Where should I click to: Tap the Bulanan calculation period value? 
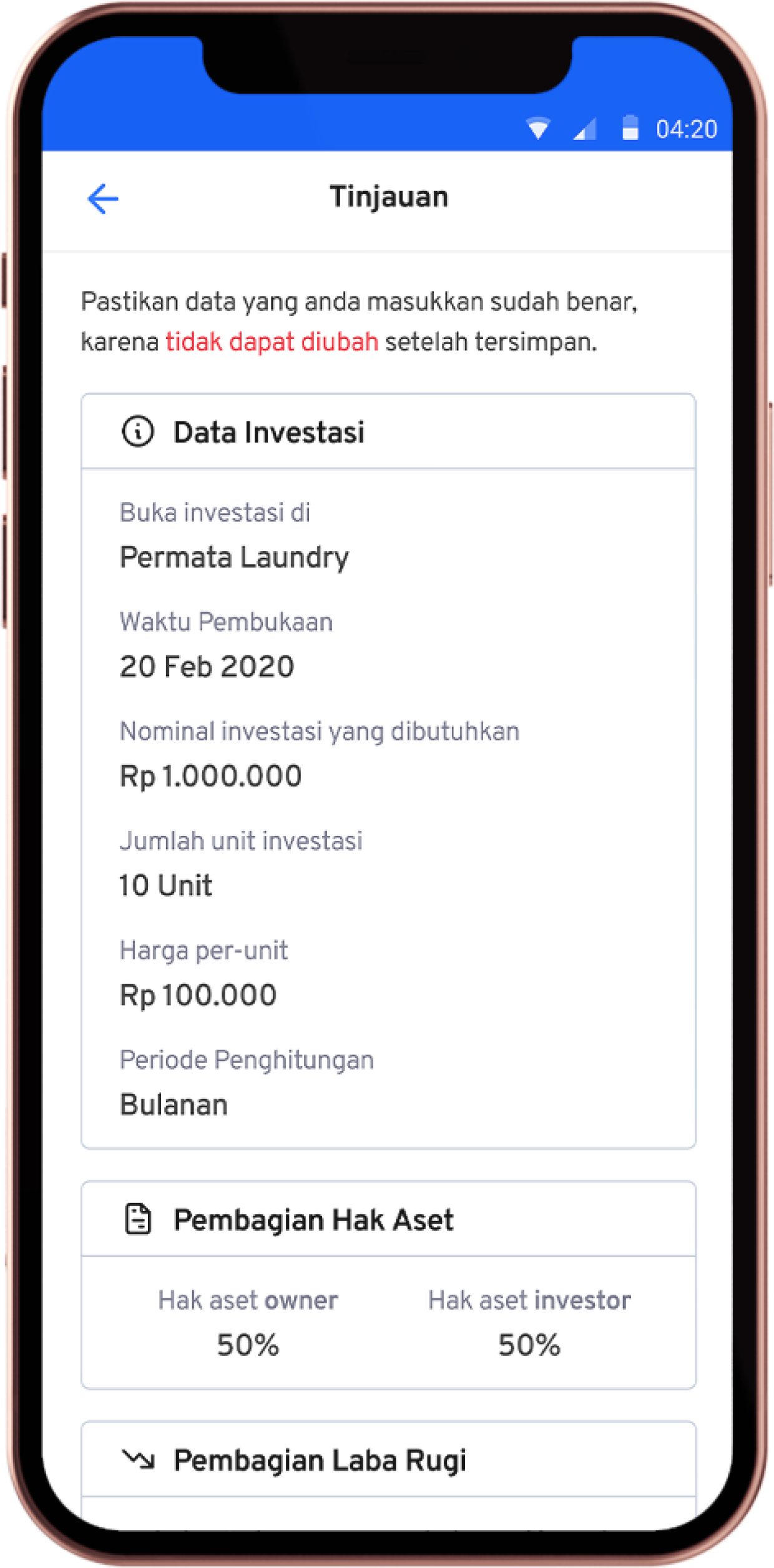tap(174, 1104)
